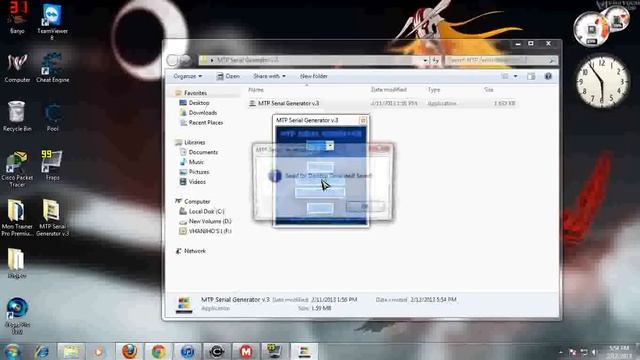
Task: Sort by Date modified column header
Action: 389,90
